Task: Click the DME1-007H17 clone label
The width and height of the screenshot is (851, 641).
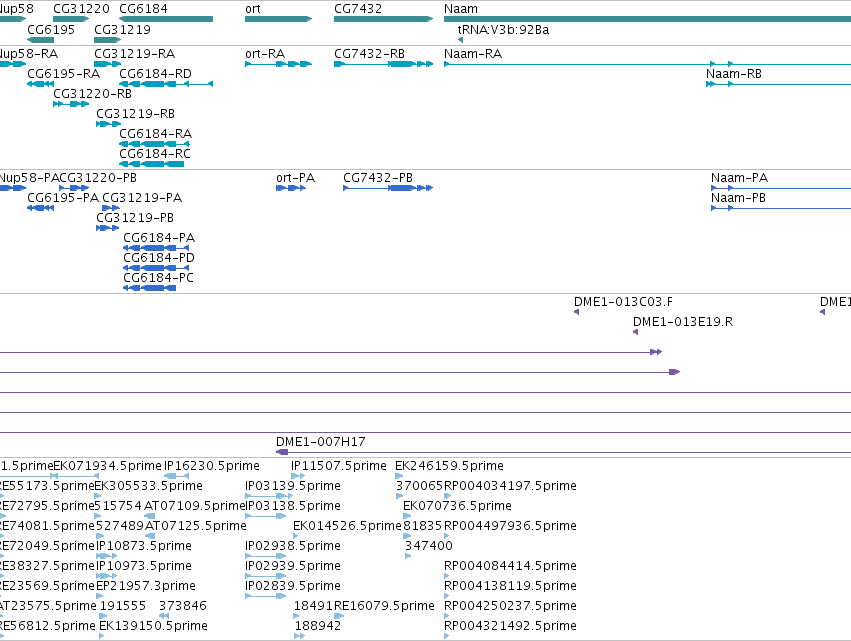Action: tap(321, 442)
